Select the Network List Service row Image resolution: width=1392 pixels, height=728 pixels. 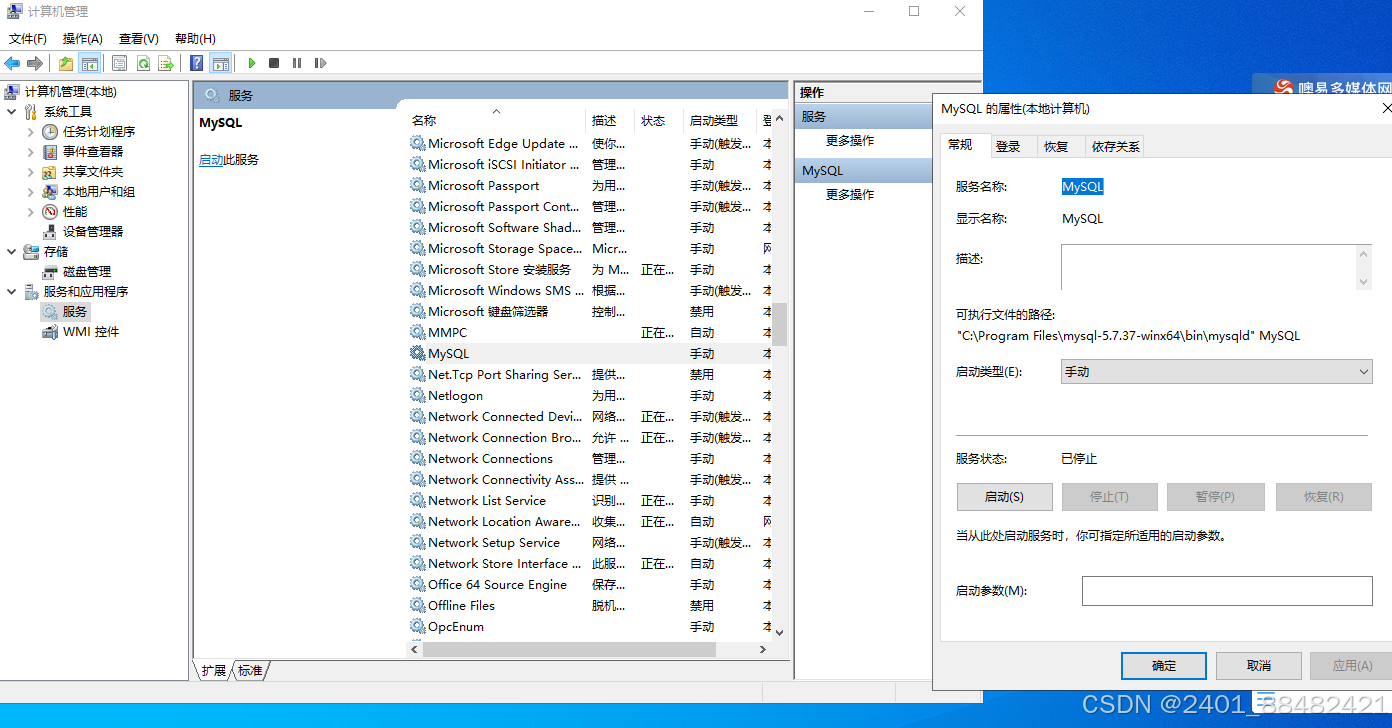click(589, 501)
